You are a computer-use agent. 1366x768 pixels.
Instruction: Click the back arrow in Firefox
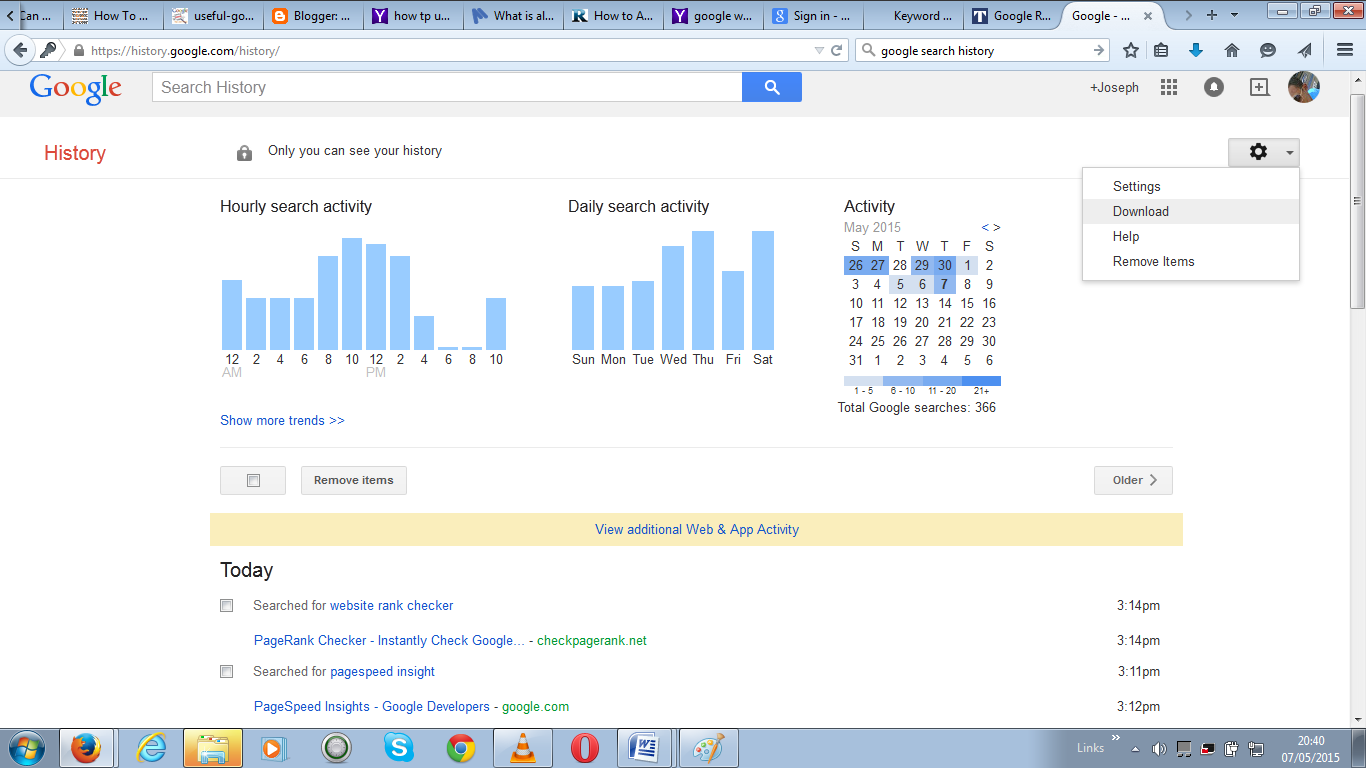coord(20,50)
